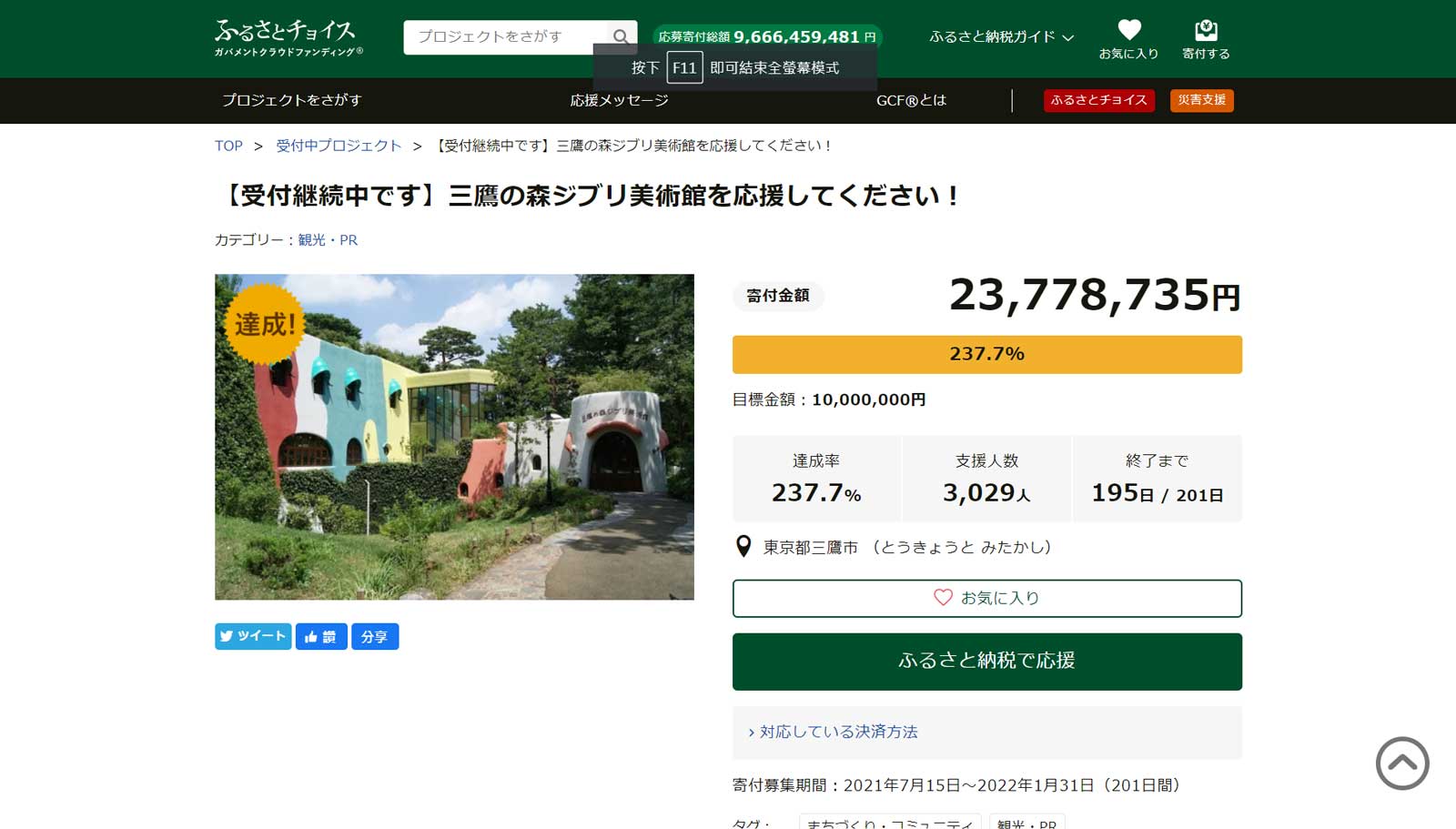Share via Twitter ツイート button

coord(253,636)
